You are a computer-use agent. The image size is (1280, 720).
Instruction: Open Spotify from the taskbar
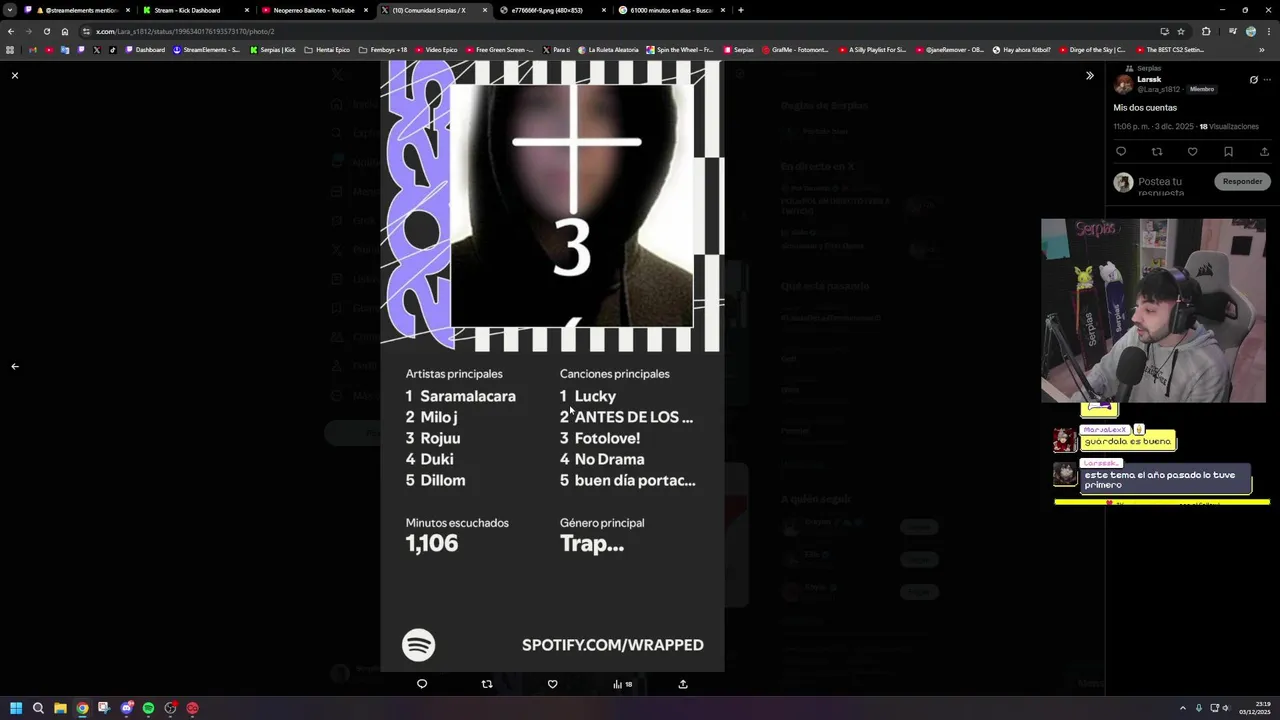pyautogui.click(x=148, y=708)
